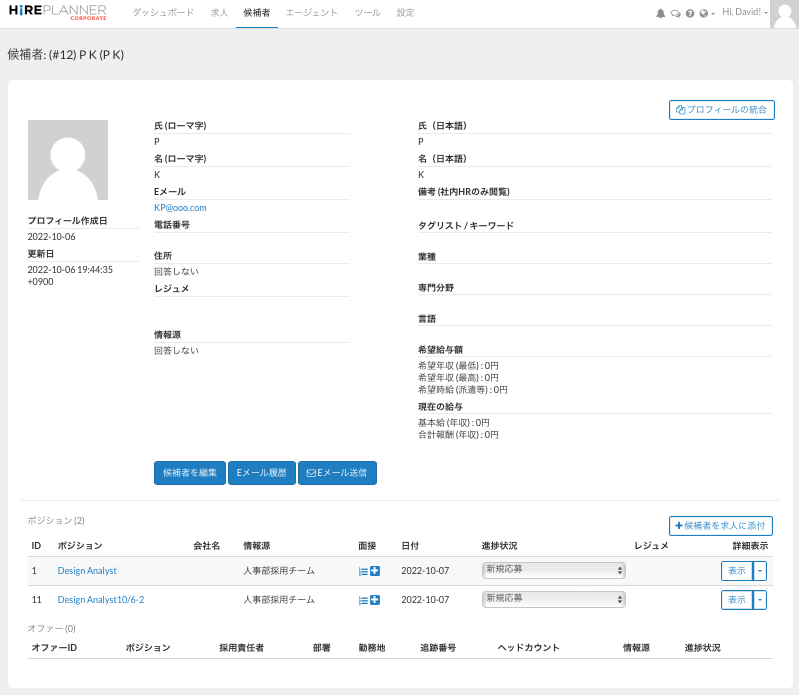View interview list for Design Analyst10/6-2 row
Screen dimensions: 799x695
tap(363, 600)
